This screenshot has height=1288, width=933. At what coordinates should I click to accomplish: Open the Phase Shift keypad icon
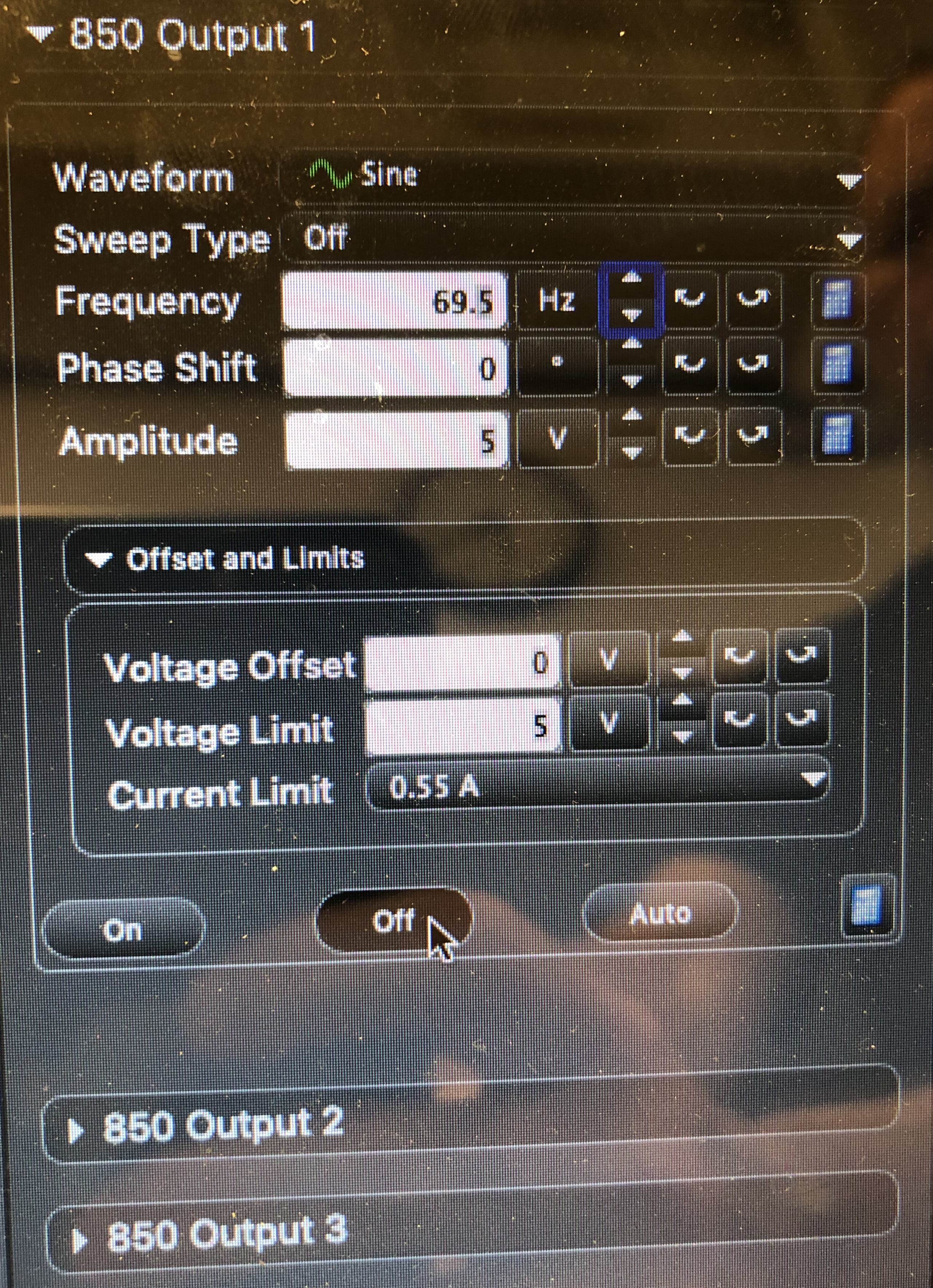tap(838, 365)
